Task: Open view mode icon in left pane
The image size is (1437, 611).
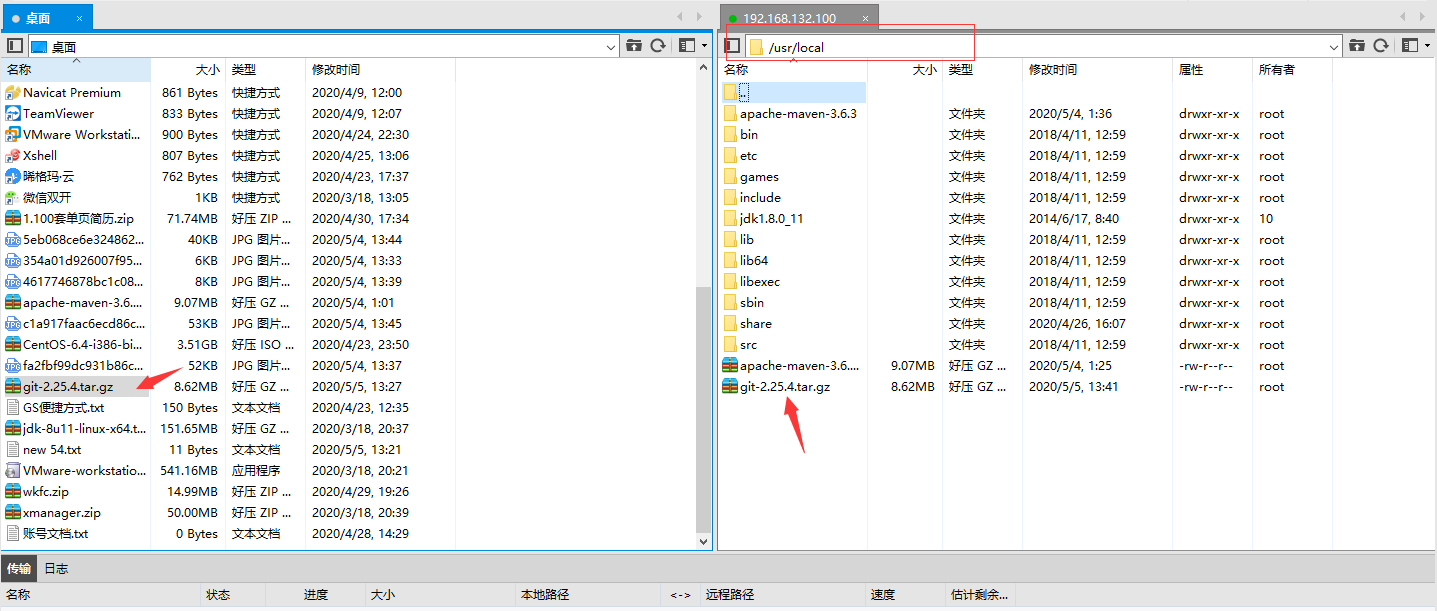Action: coord(686,46)
